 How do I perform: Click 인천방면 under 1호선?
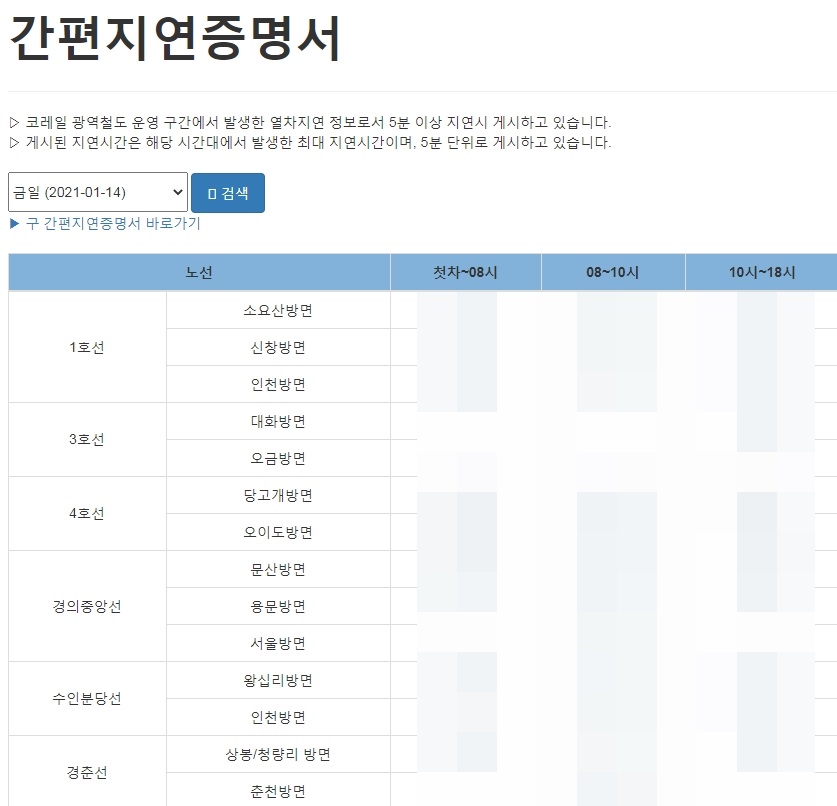[278, 384]
